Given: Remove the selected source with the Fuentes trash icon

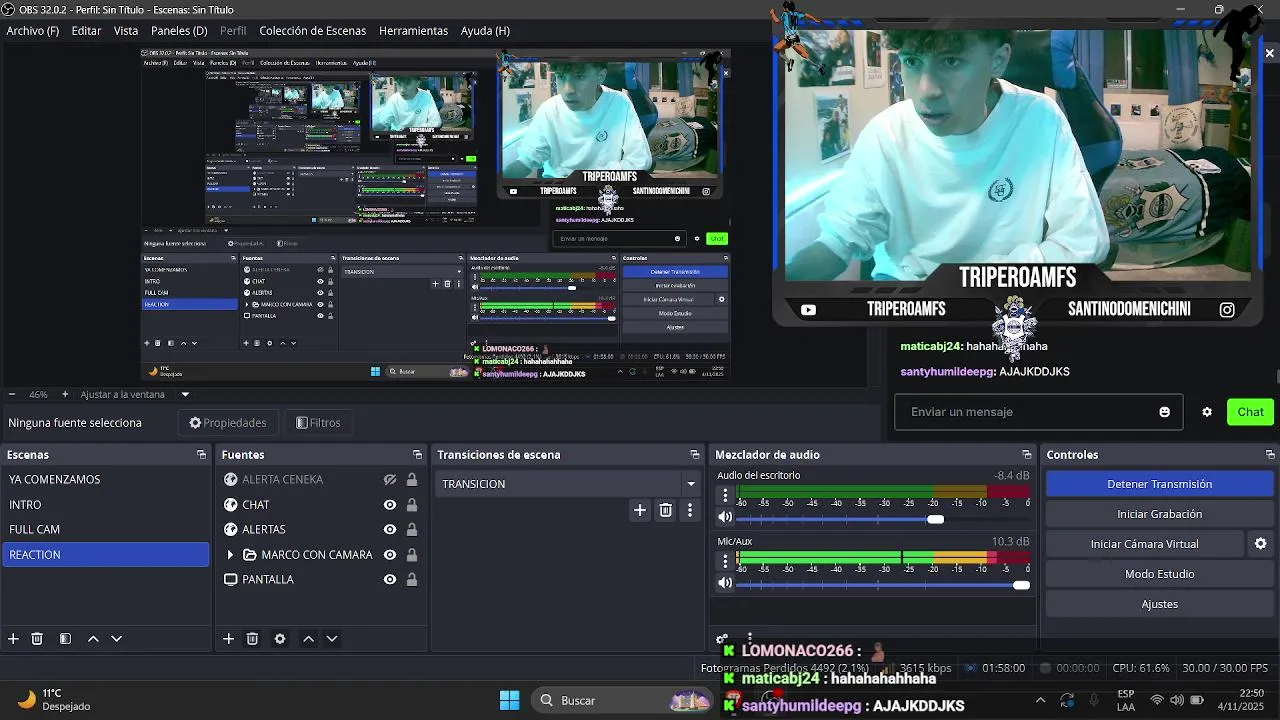Looking at the screenshot, I should 252,639.
